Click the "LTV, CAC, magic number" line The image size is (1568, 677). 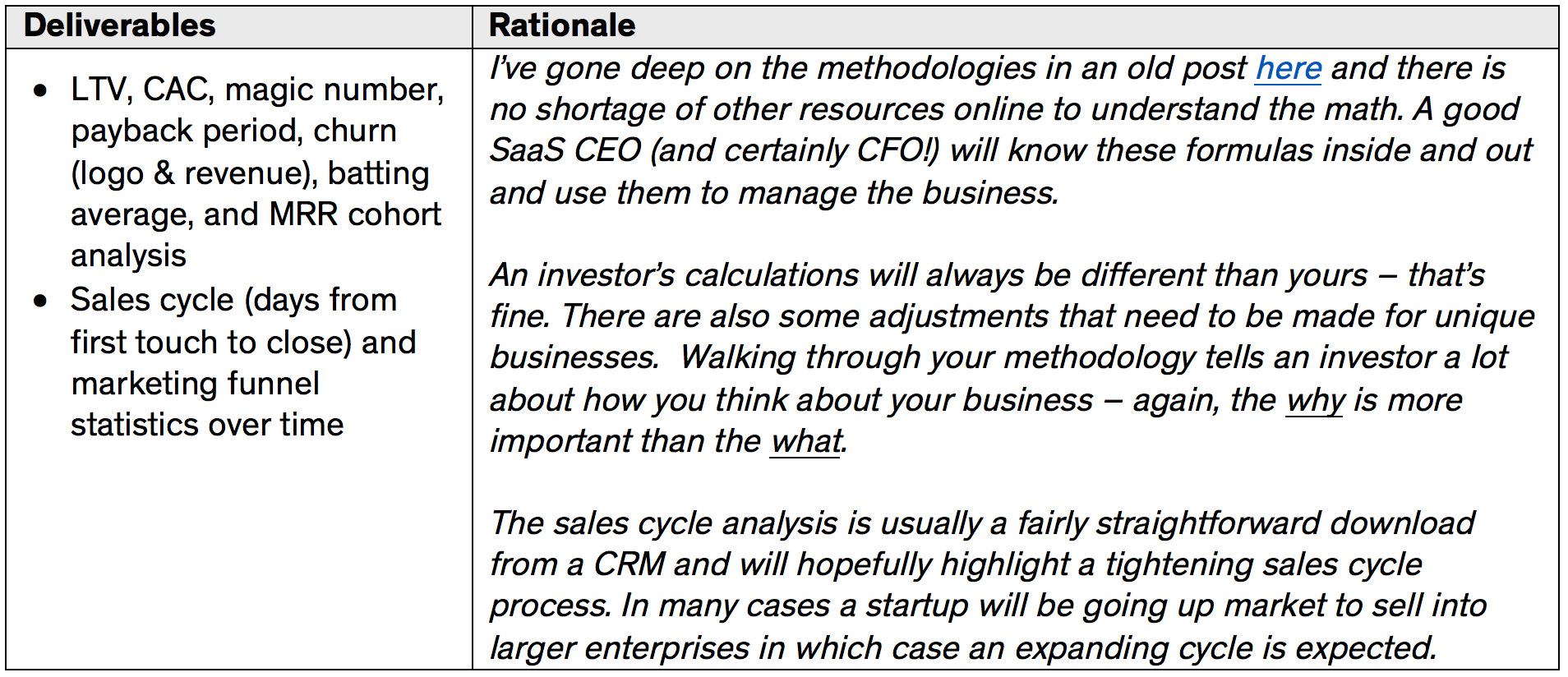click(x=257, y=90)
